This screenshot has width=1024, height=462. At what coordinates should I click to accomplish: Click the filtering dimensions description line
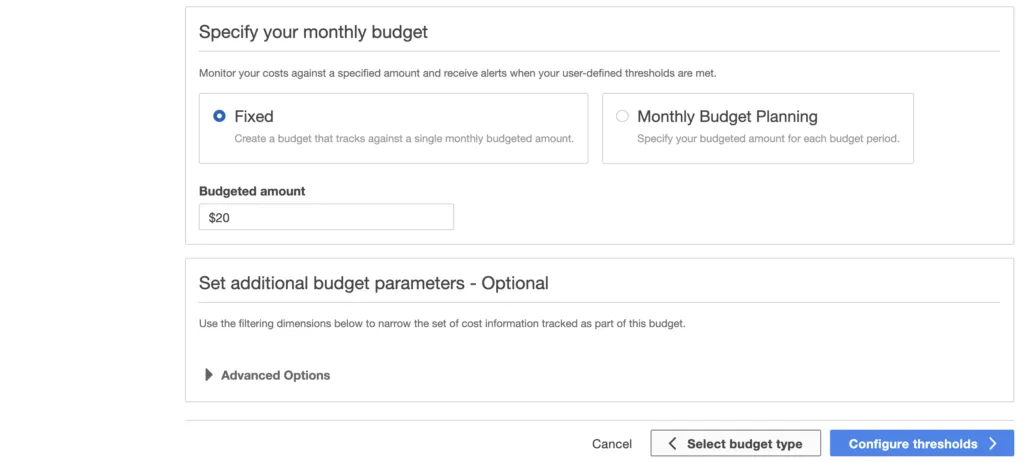(442, 324)
